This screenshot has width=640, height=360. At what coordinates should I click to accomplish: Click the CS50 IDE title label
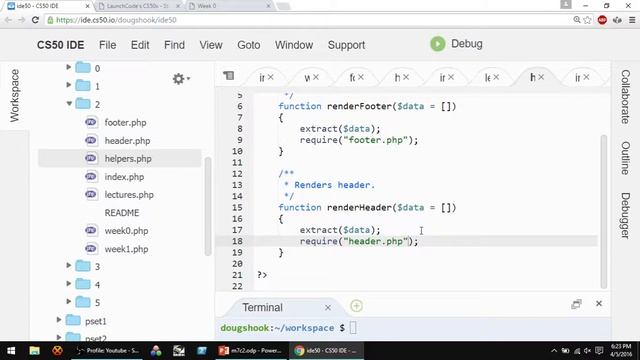[60, 45]
